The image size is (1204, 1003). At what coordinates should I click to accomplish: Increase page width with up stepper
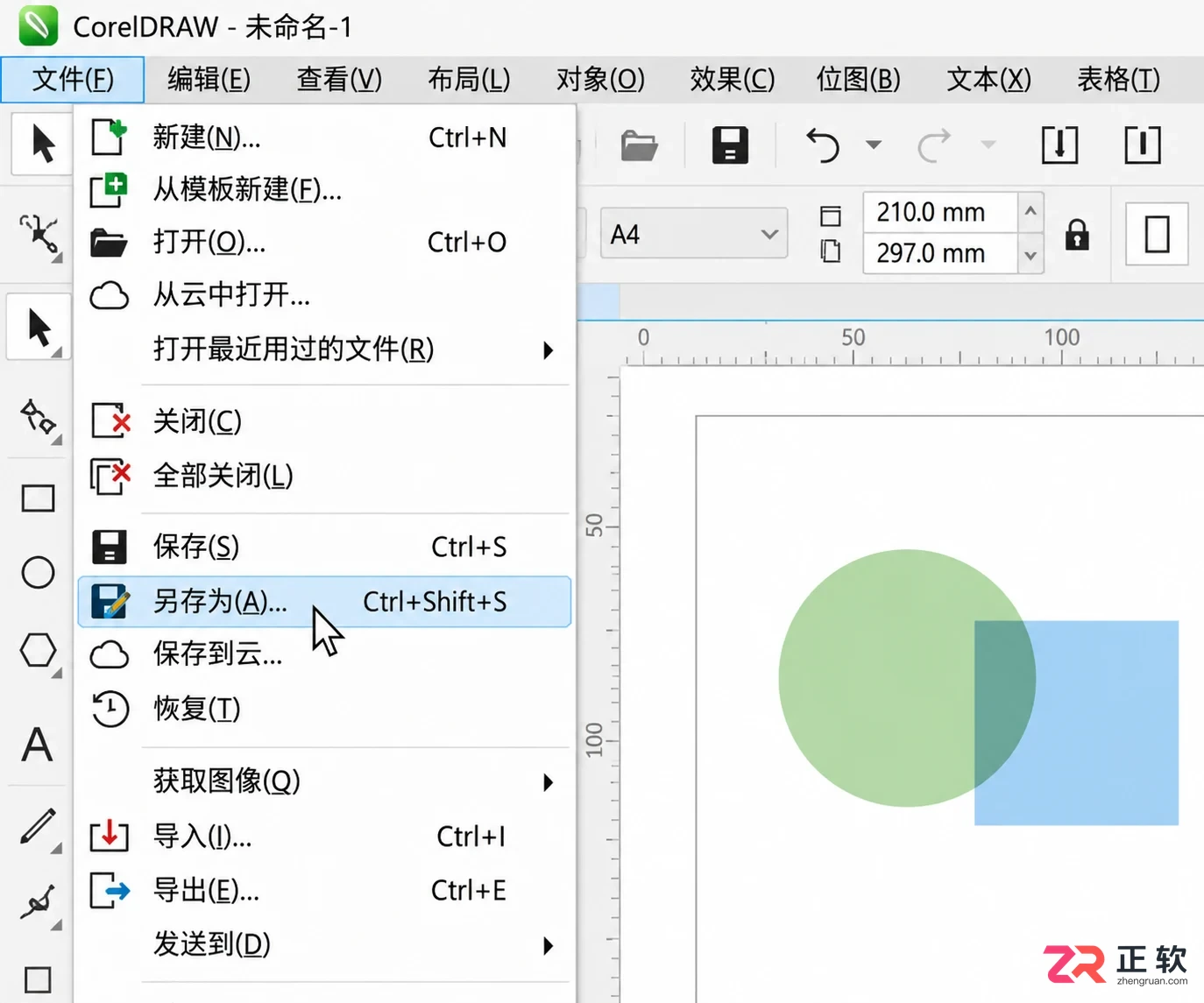[x=1030, y=212]
